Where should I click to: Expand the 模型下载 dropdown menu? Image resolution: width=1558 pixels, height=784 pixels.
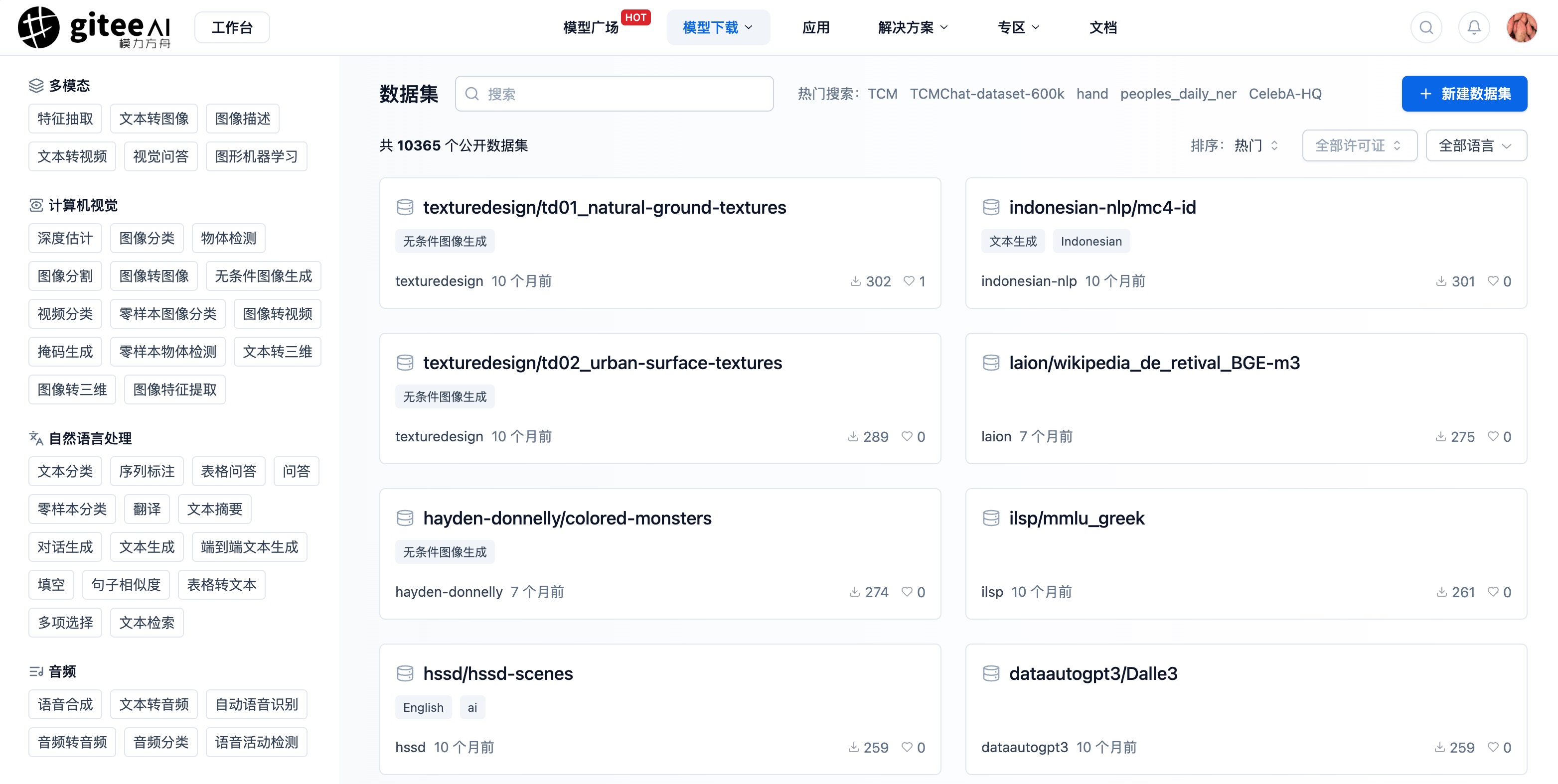click(718, 27)
